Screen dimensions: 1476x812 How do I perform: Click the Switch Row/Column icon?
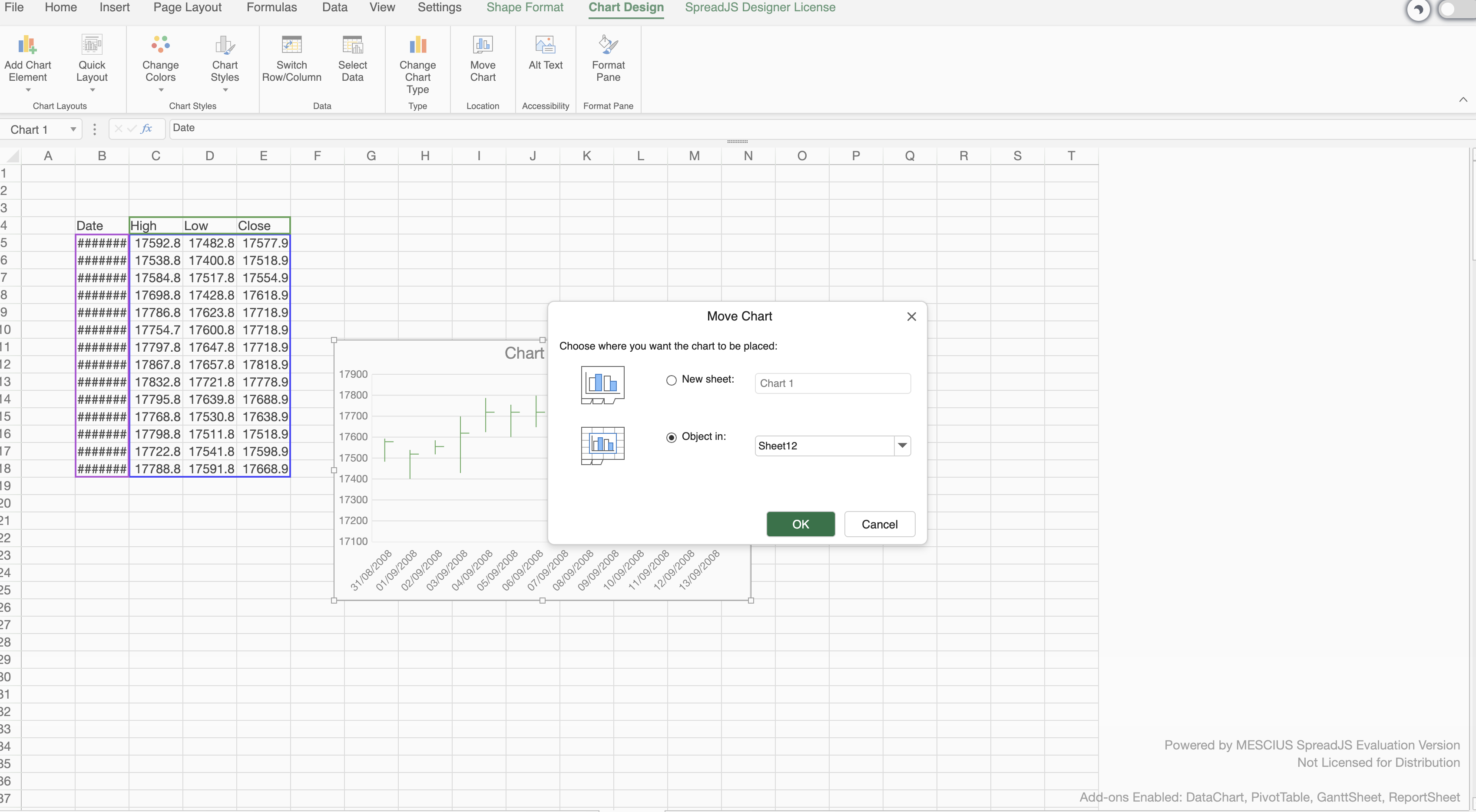click(291, 45)
